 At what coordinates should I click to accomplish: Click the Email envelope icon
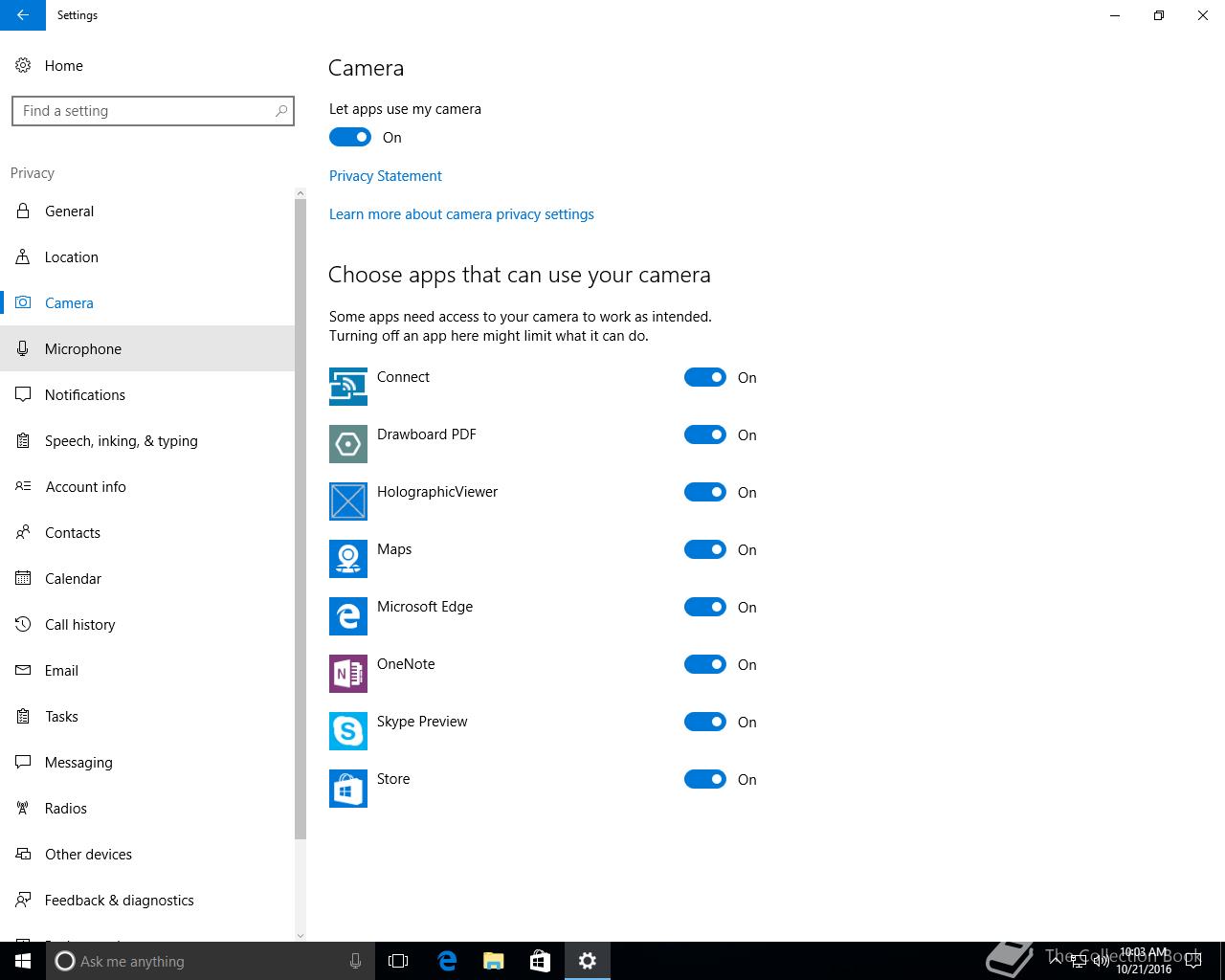pos(23,670)
